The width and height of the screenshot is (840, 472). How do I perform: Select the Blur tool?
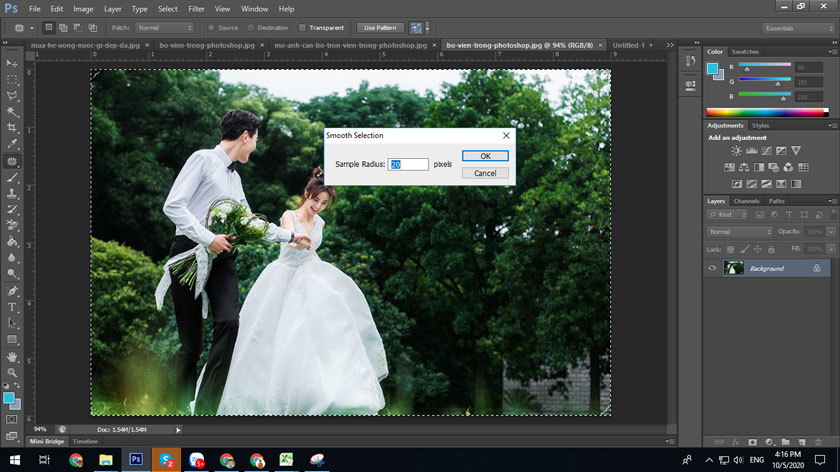12,258
